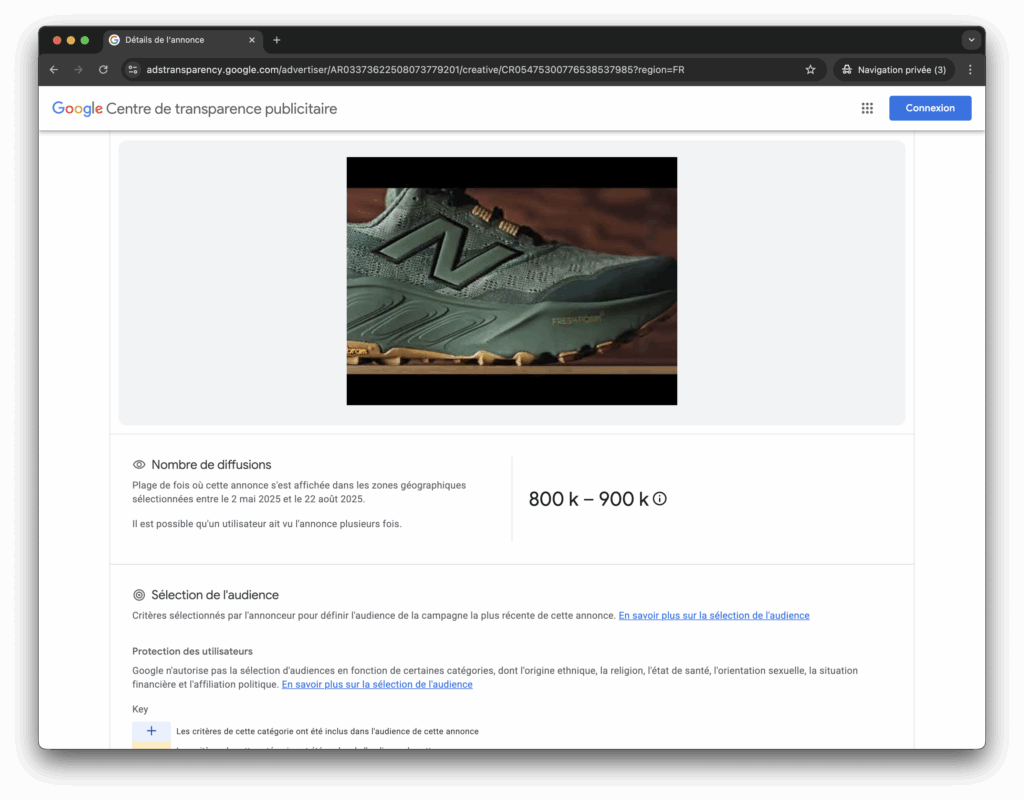Click the eye icon beside Nombre de diffusions
Image resolution: width=1024 pixels, height=800 pixels.
coord(138,464)
